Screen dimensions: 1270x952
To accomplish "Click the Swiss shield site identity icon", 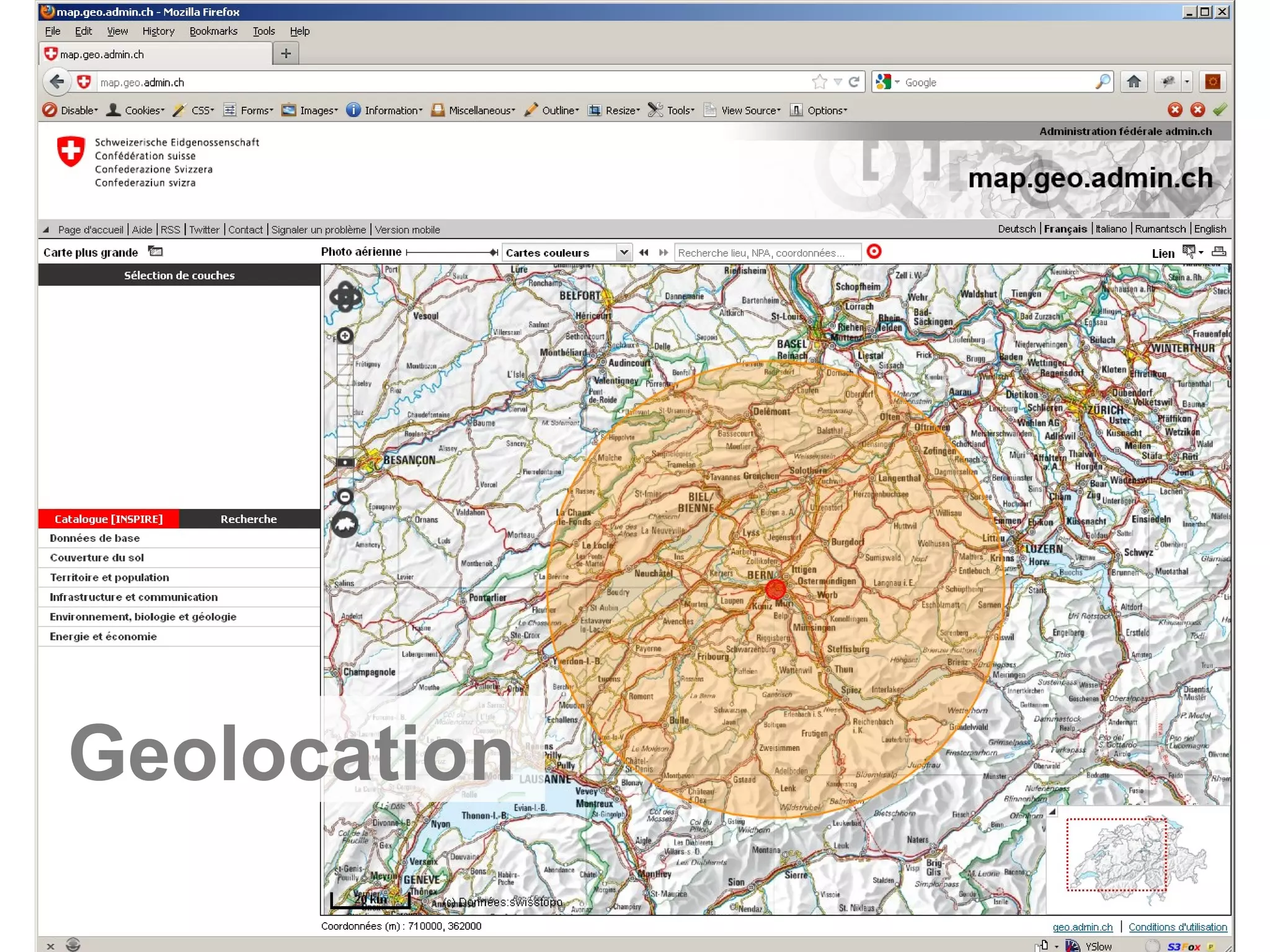I will [x=84, y=82].
